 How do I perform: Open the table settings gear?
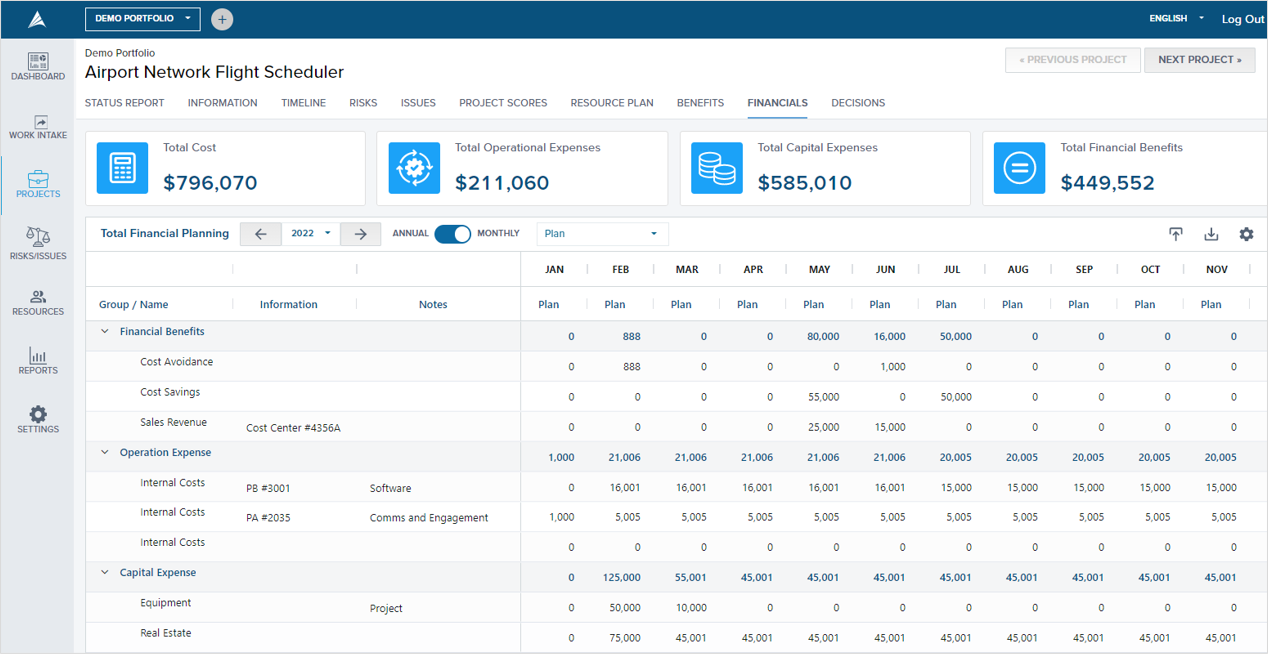[x=1246, y=233]
